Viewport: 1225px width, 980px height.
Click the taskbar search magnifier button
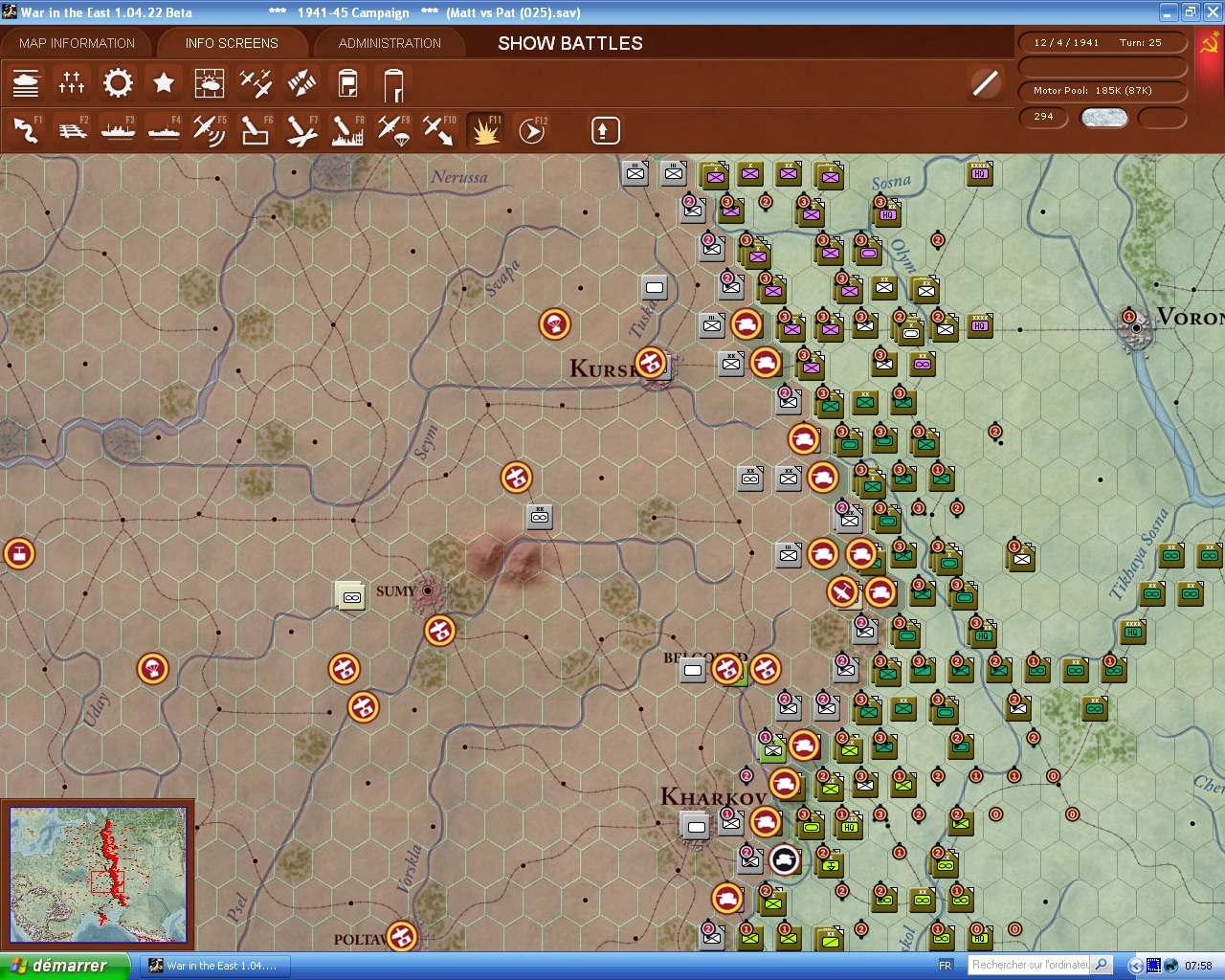click(x=1102, y=966)
